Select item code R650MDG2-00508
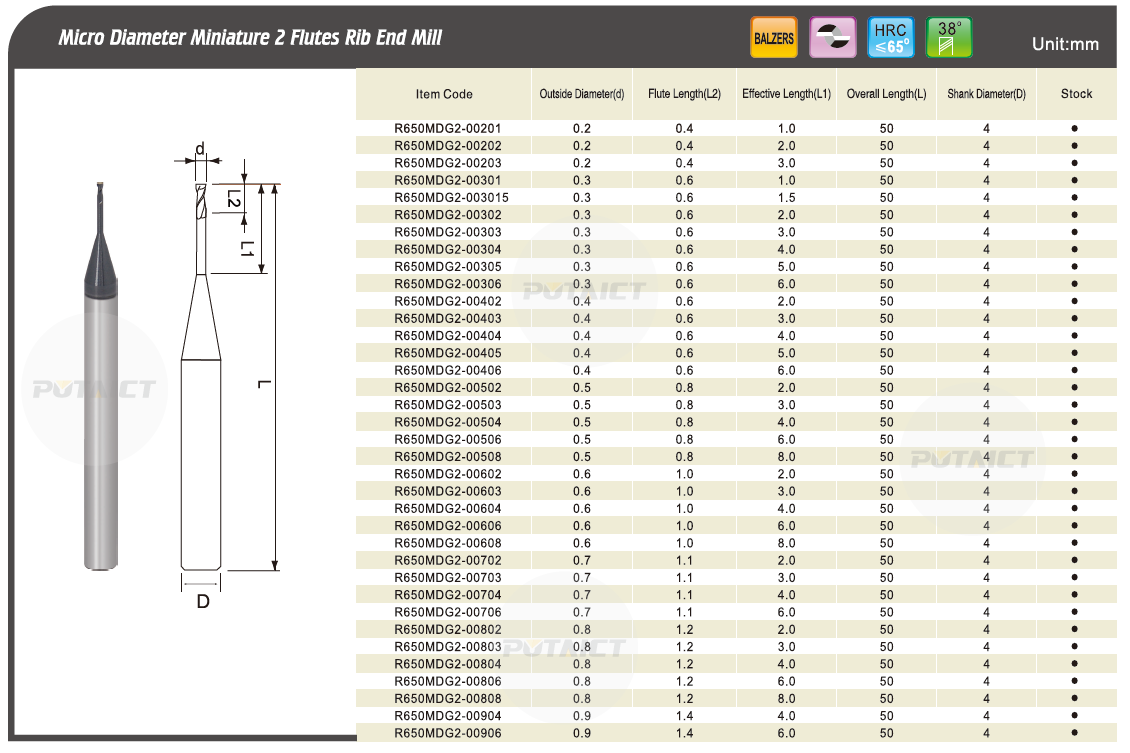Viewport: 1130px width, 753px height. tap(448, 457)
